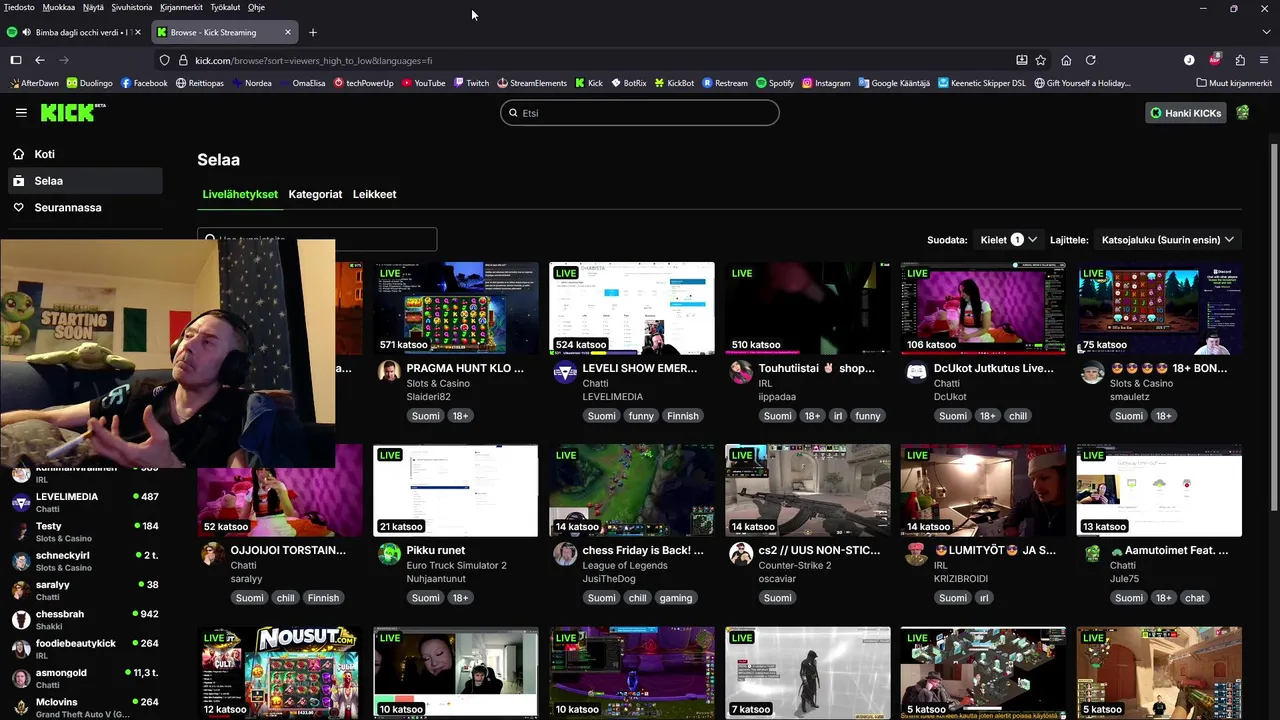Click the Hanki KICKs button
The width and height of the screenshot is (1280, 720).
click(x=1186, y=113)
